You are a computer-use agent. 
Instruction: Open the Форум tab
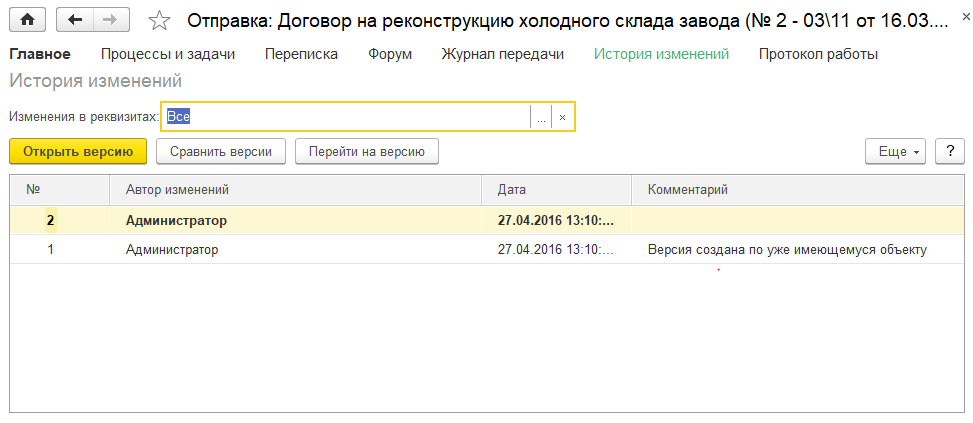[390, 54]
